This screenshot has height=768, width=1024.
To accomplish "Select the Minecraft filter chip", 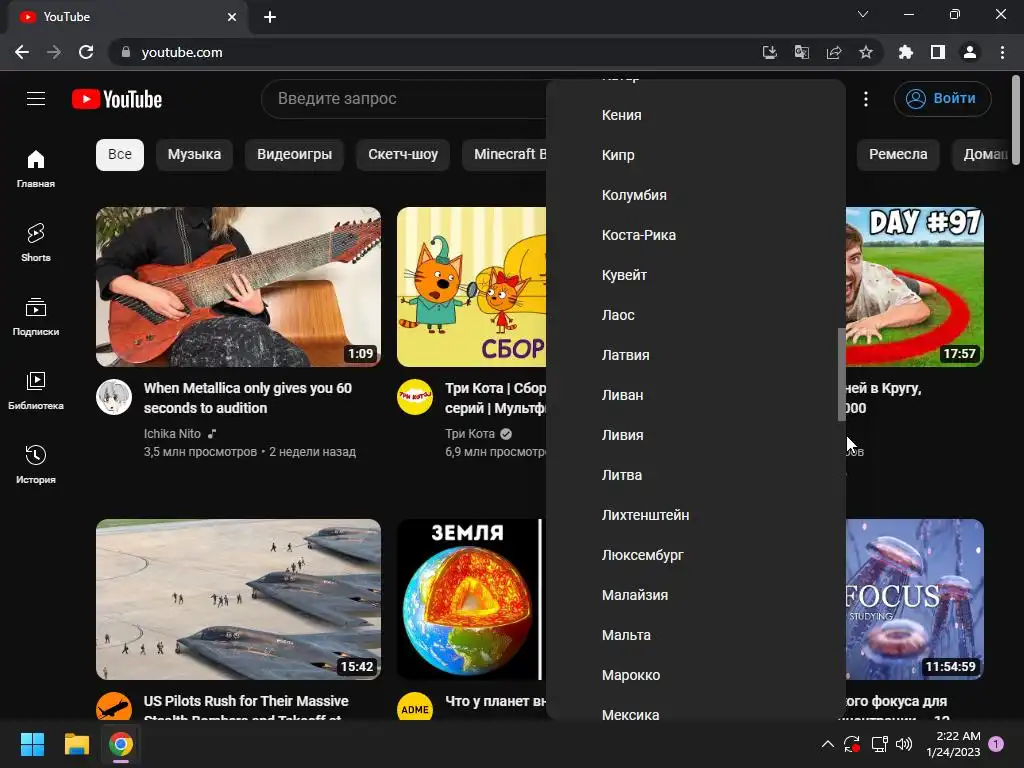I will [504, 154].
